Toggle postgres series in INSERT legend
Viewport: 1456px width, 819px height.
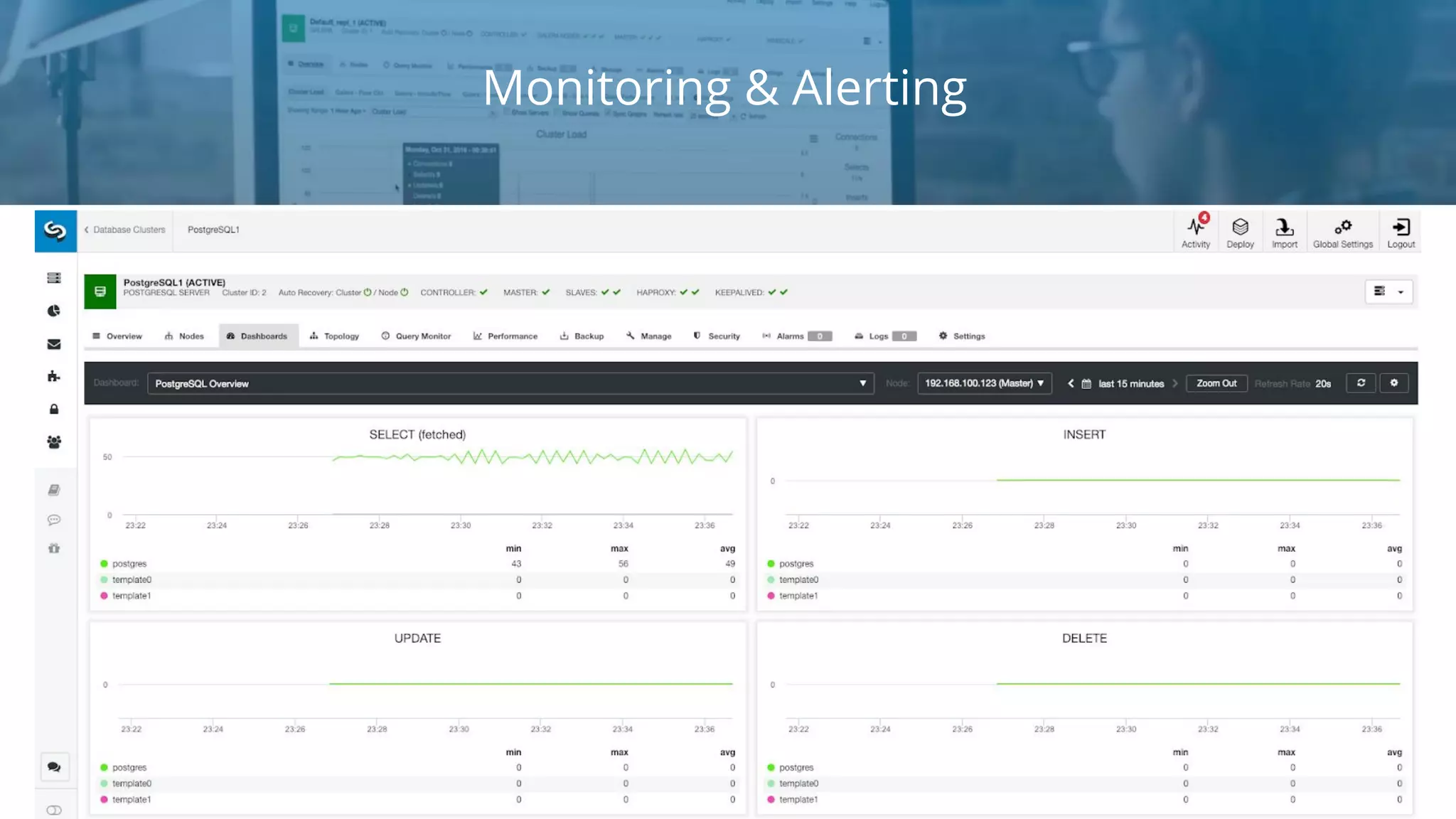tap(790, 564)
